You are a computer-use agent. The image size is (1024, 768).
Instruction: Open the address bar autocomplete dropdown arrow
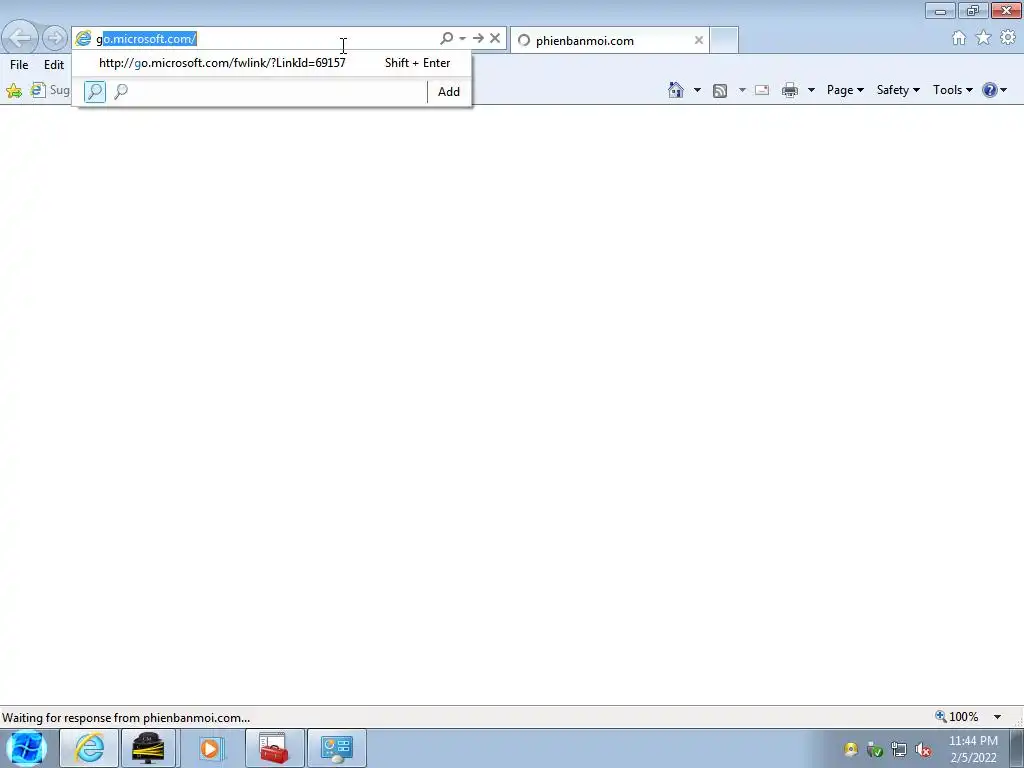462,39
